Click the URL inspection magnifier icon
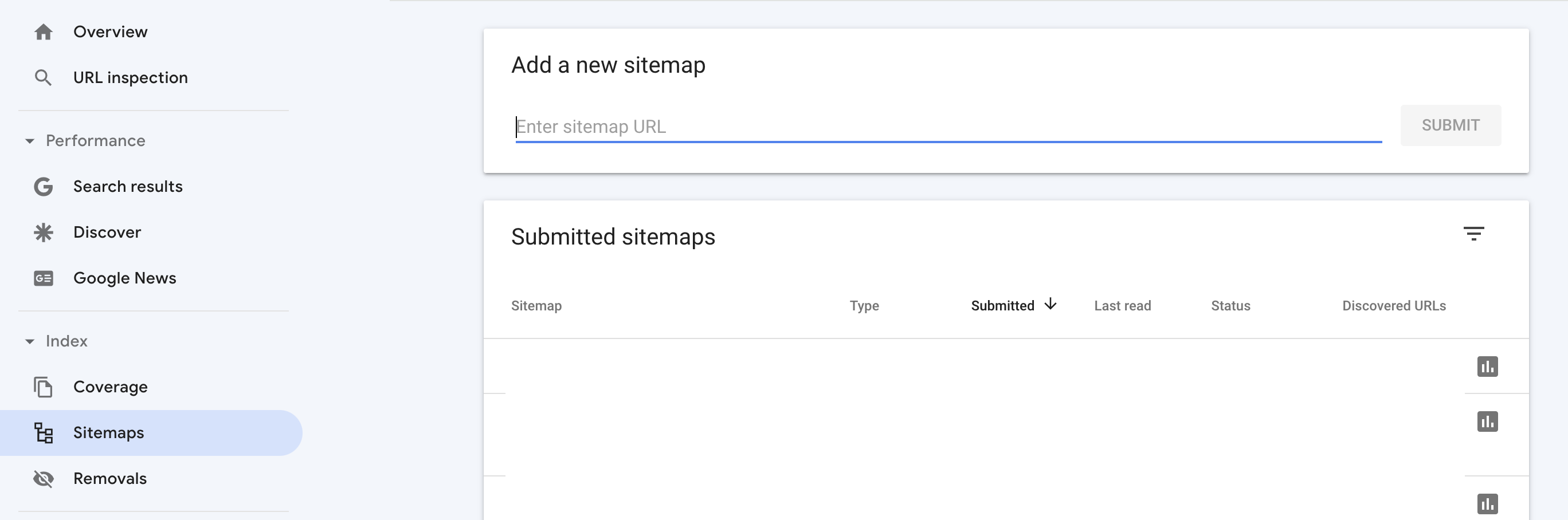Image resolution: width=1568 pixels, height=520 pixels. click(43, 78)
